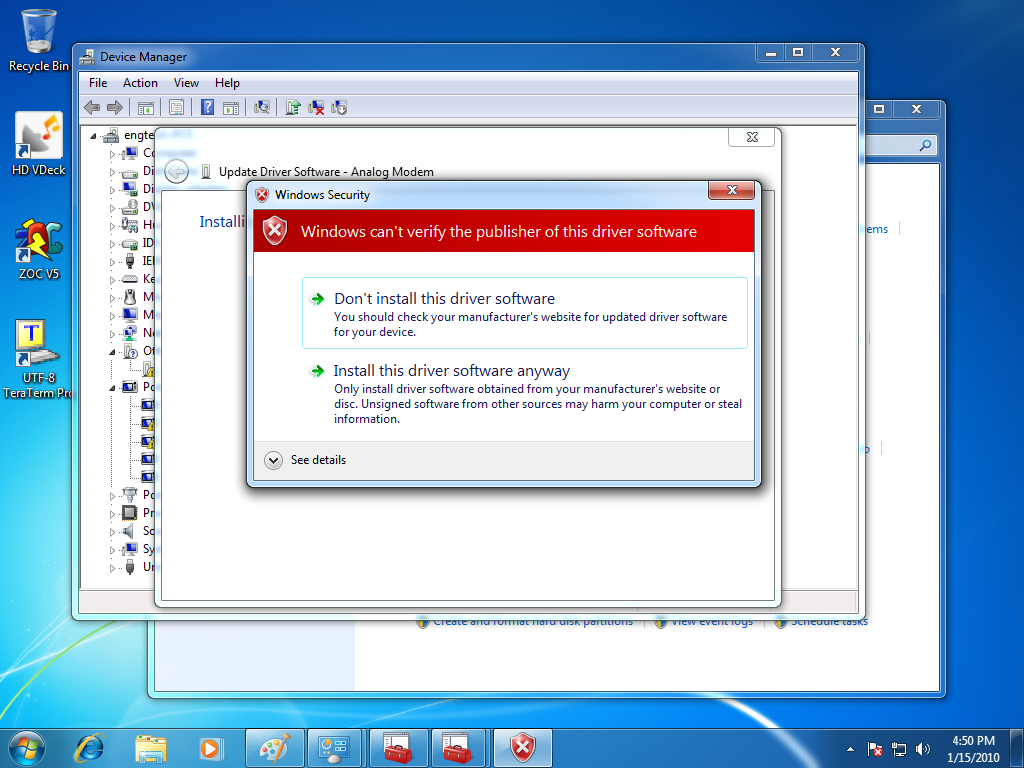Click the Update Driver Software toolbar icon
Viewport: 1024px width, 768px height.
click(x=293, y=108)
